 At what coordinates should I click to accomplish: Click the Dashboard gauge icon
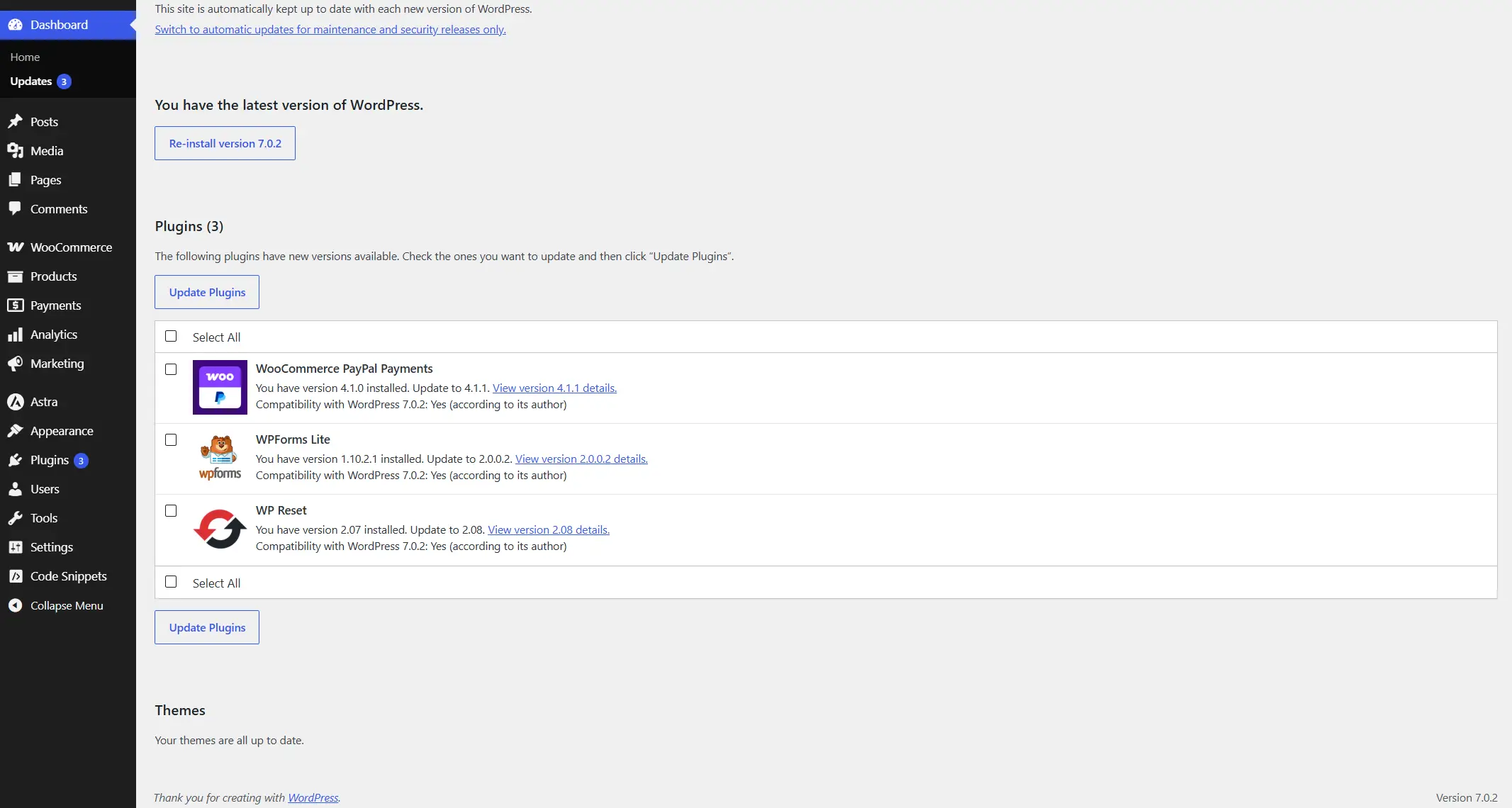15,25
